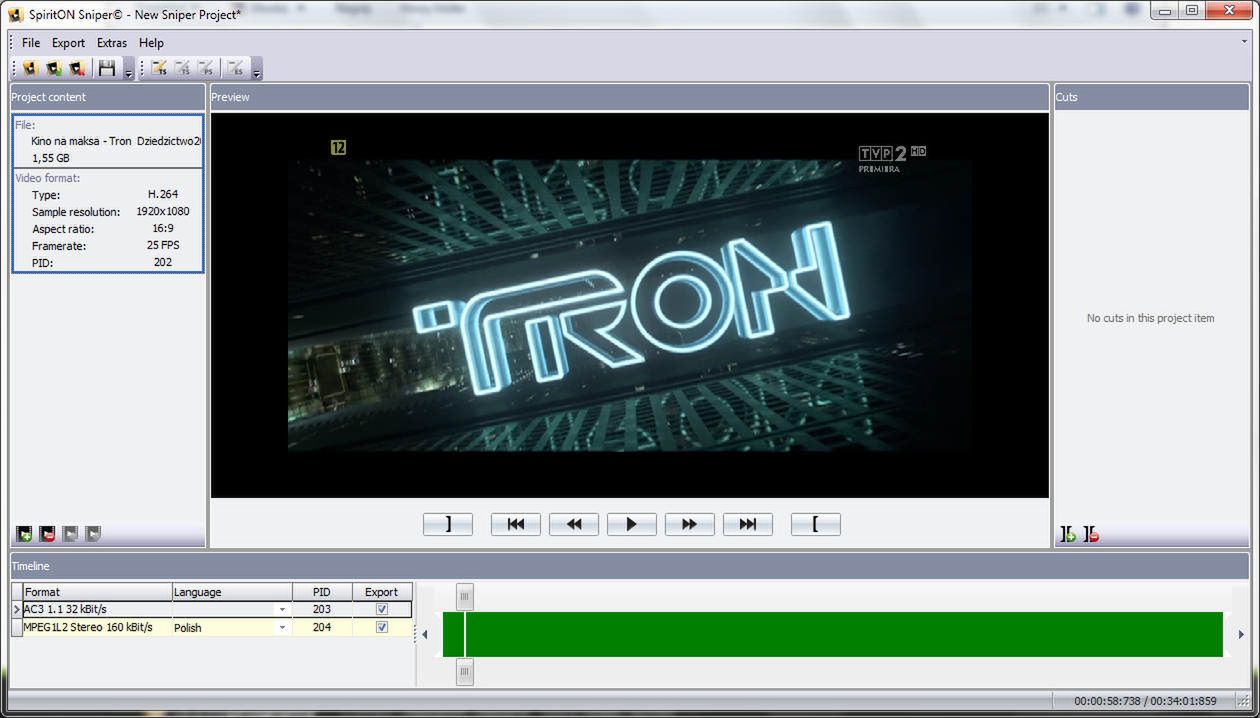This screenshot has width=1260, height=718.
Task: Click the 1,55 GB file size text
Action: [x=51, y=158]
